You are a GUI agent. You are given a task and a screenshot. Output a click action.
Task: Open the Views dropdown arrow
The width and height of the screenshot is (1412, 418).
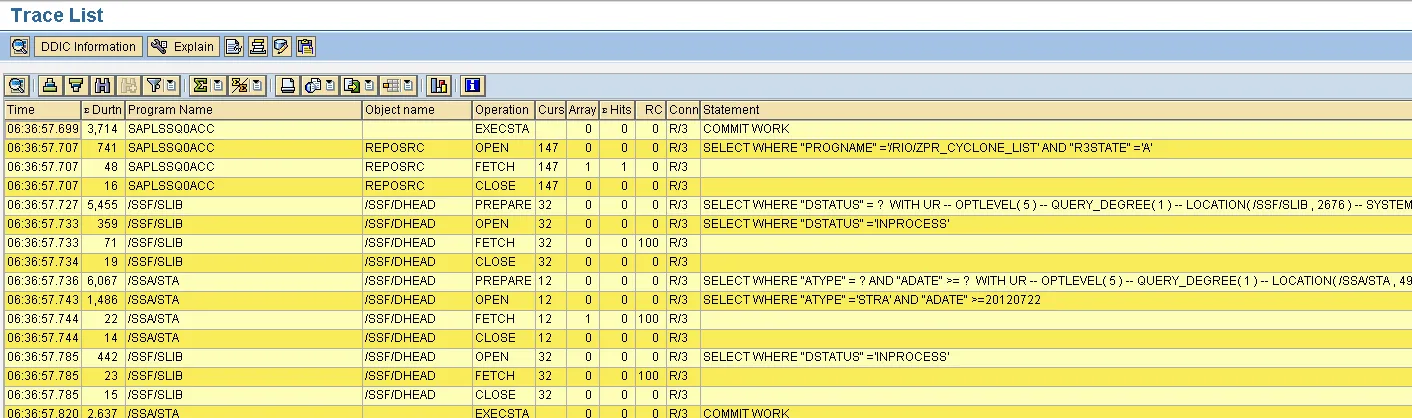330,85
